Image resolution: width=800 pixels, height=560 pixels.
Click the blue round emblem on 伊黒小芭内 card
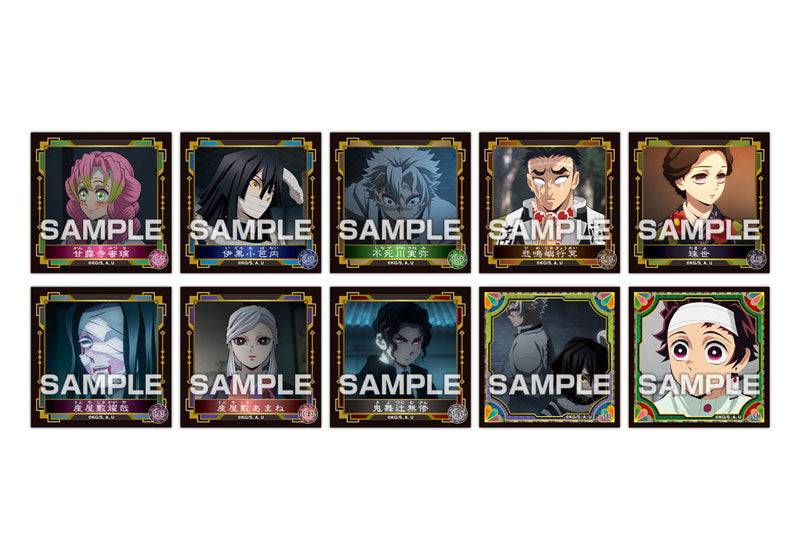pyautogui.click(x=308, y=259)
